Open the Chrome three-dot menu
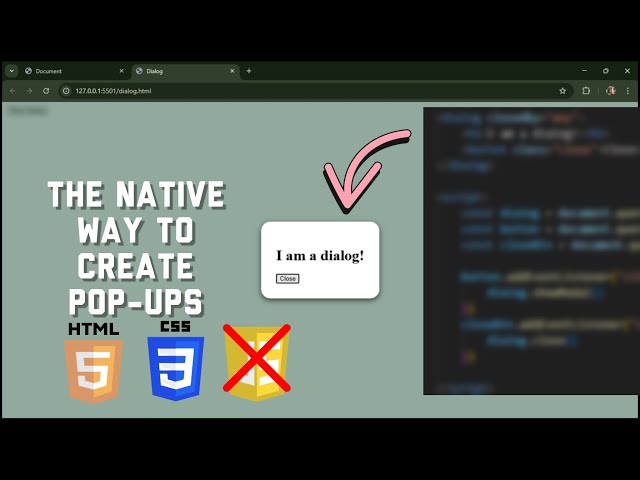 click(x=628, y=91)
